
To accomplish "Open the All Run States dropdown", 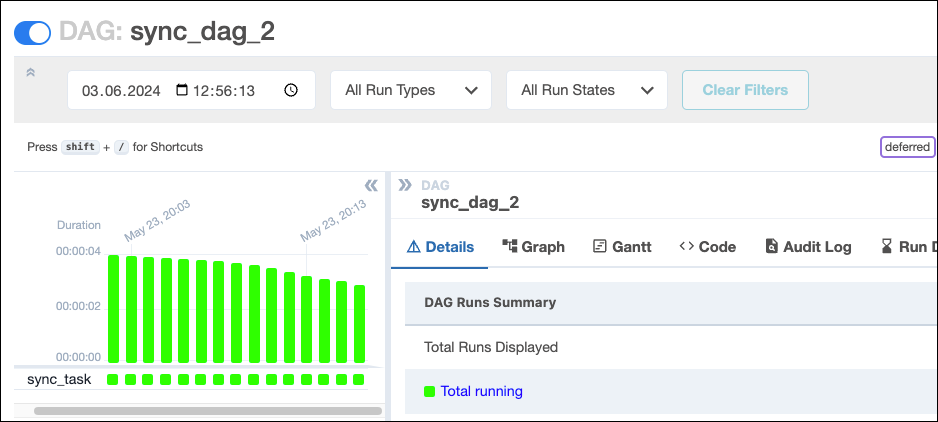I will click(x=586, y=90).
